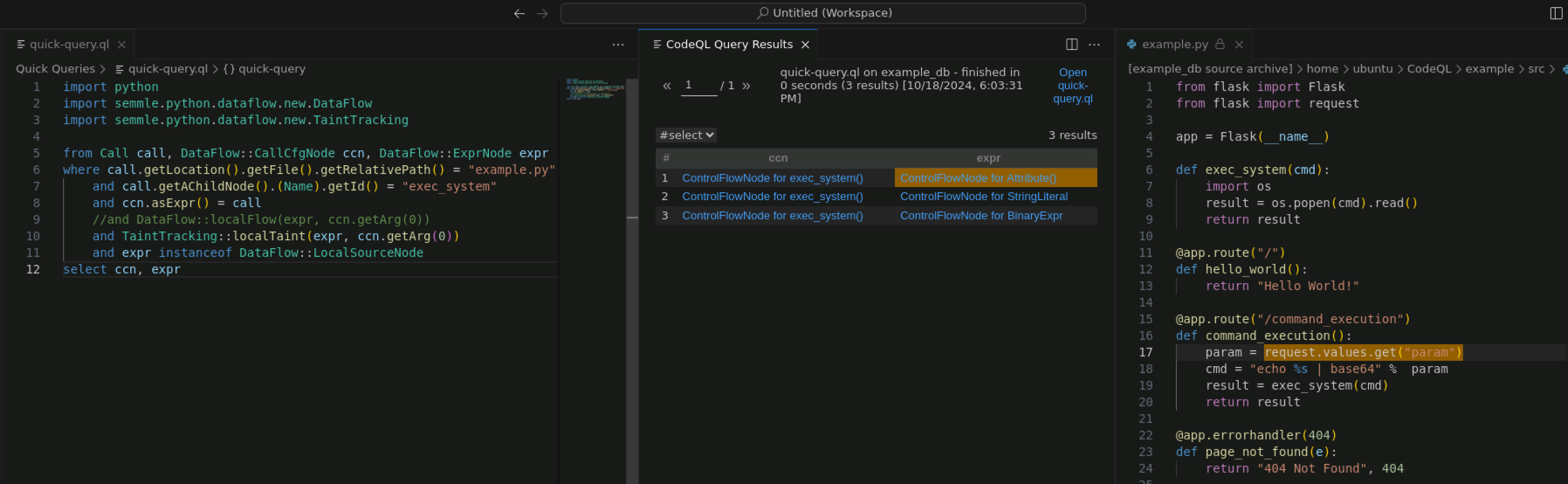Click the home breadcrumb in example.py

pyautogui.click(x=1322, y=69)
